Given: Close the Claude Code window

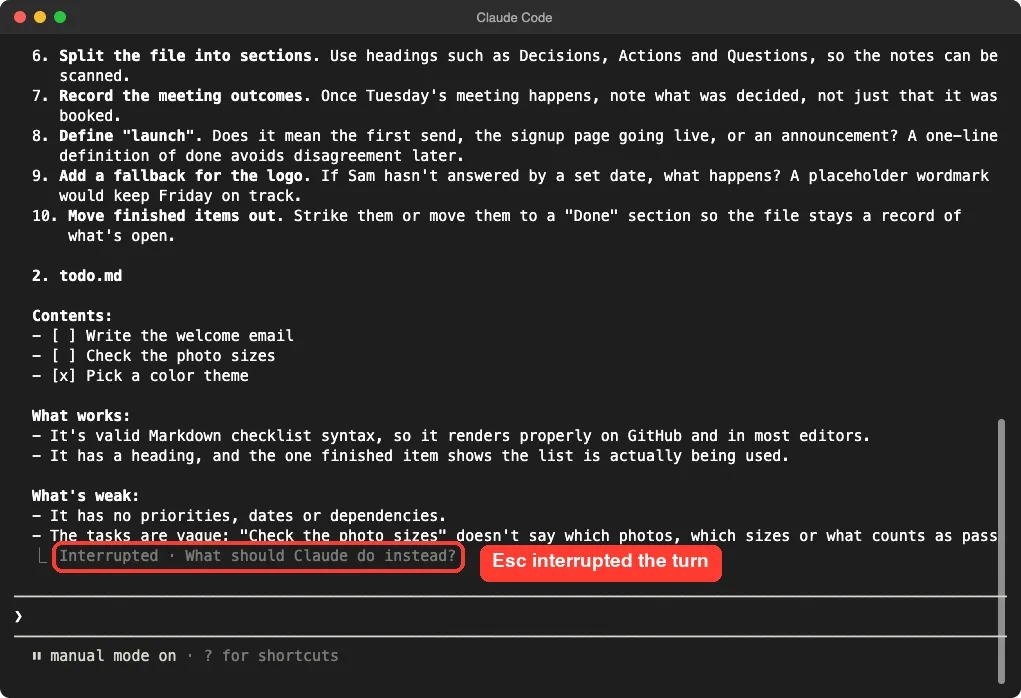Looking at the screenshot, I should point(20,18).
